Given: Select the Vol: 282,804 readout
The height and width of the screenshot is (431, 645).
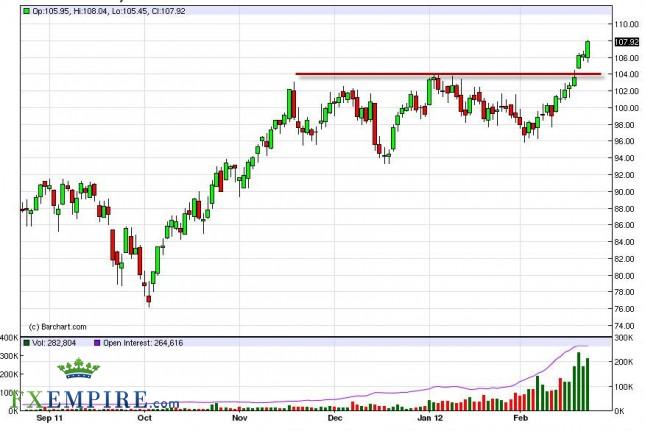Looking at the screenshot, I should (x=54, y=343).
